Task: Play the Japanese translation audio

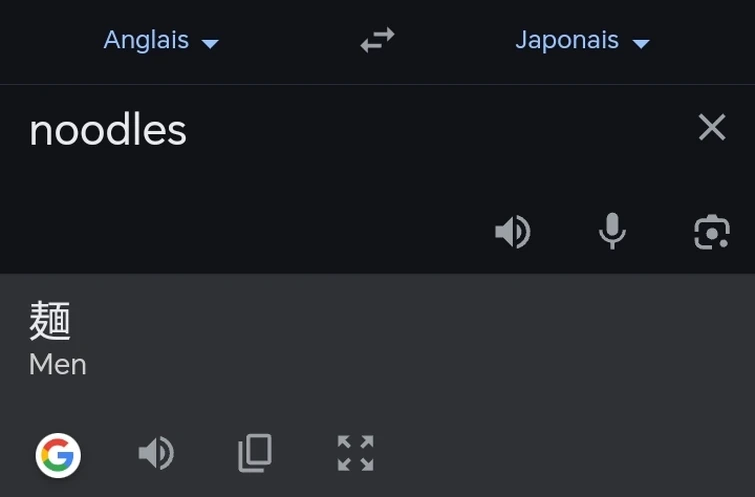Action: click(155, 454)
